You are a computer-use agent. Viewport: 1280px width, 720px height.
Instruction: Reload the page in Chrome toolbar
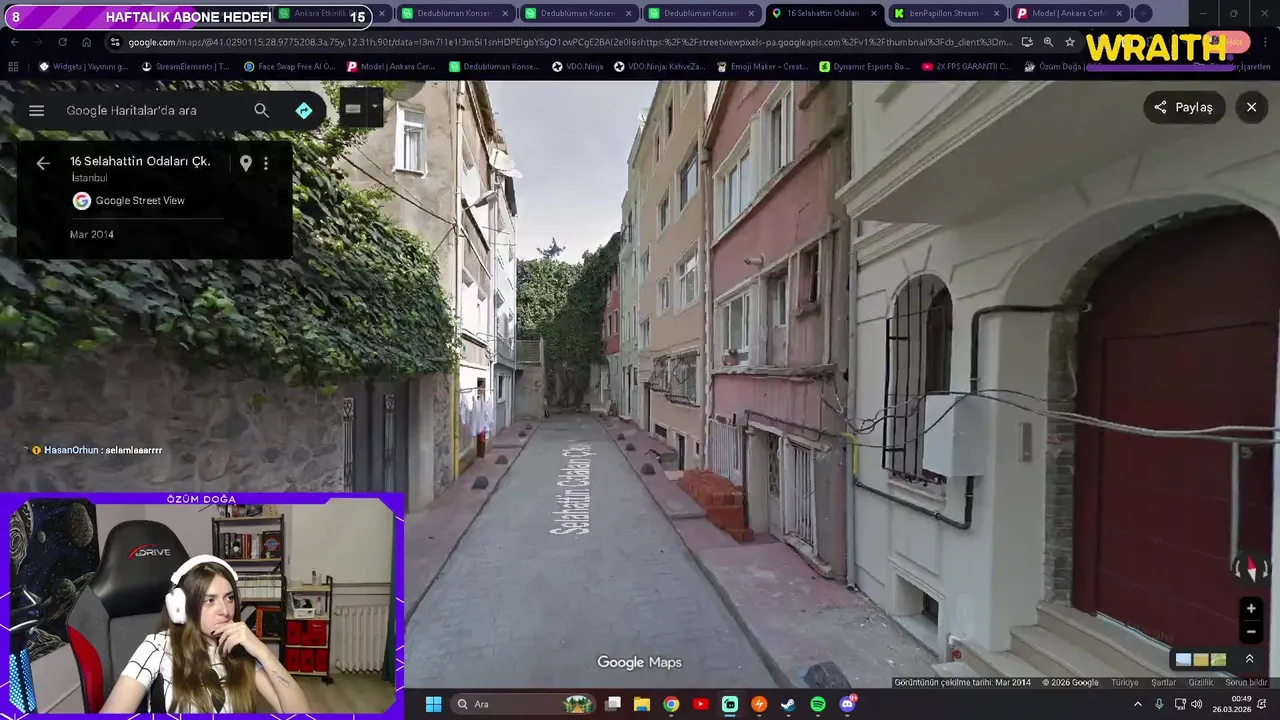point(62,43)
